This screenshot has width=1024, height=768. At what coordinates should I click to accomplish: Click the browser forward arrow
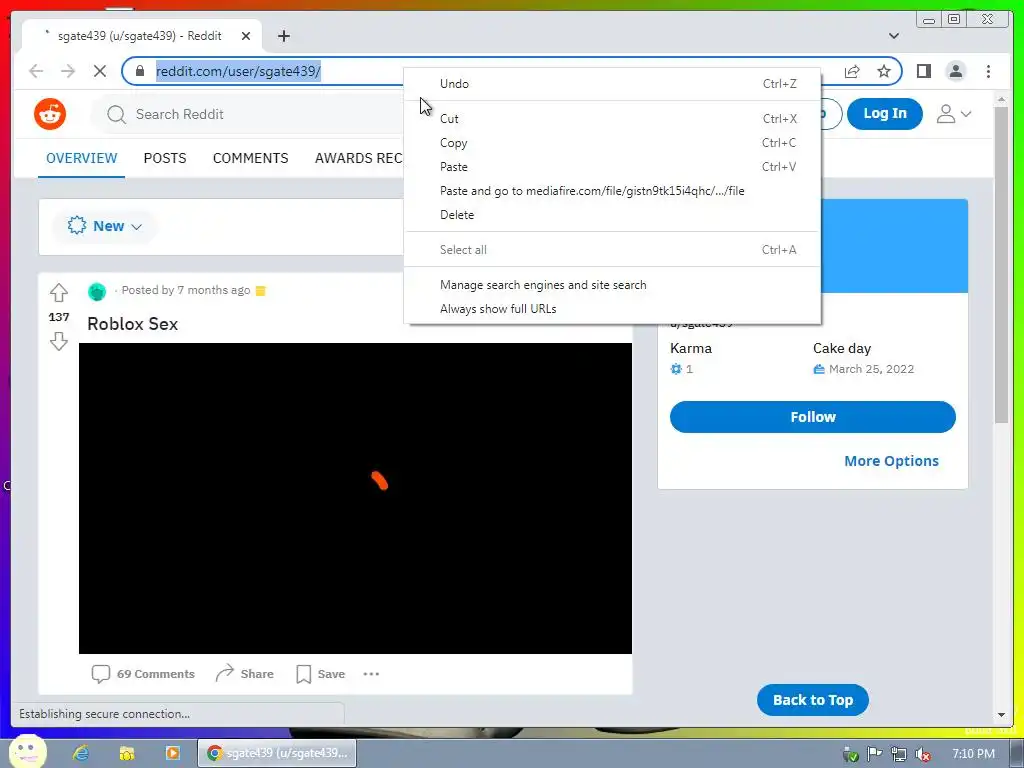tap(68, 71)
